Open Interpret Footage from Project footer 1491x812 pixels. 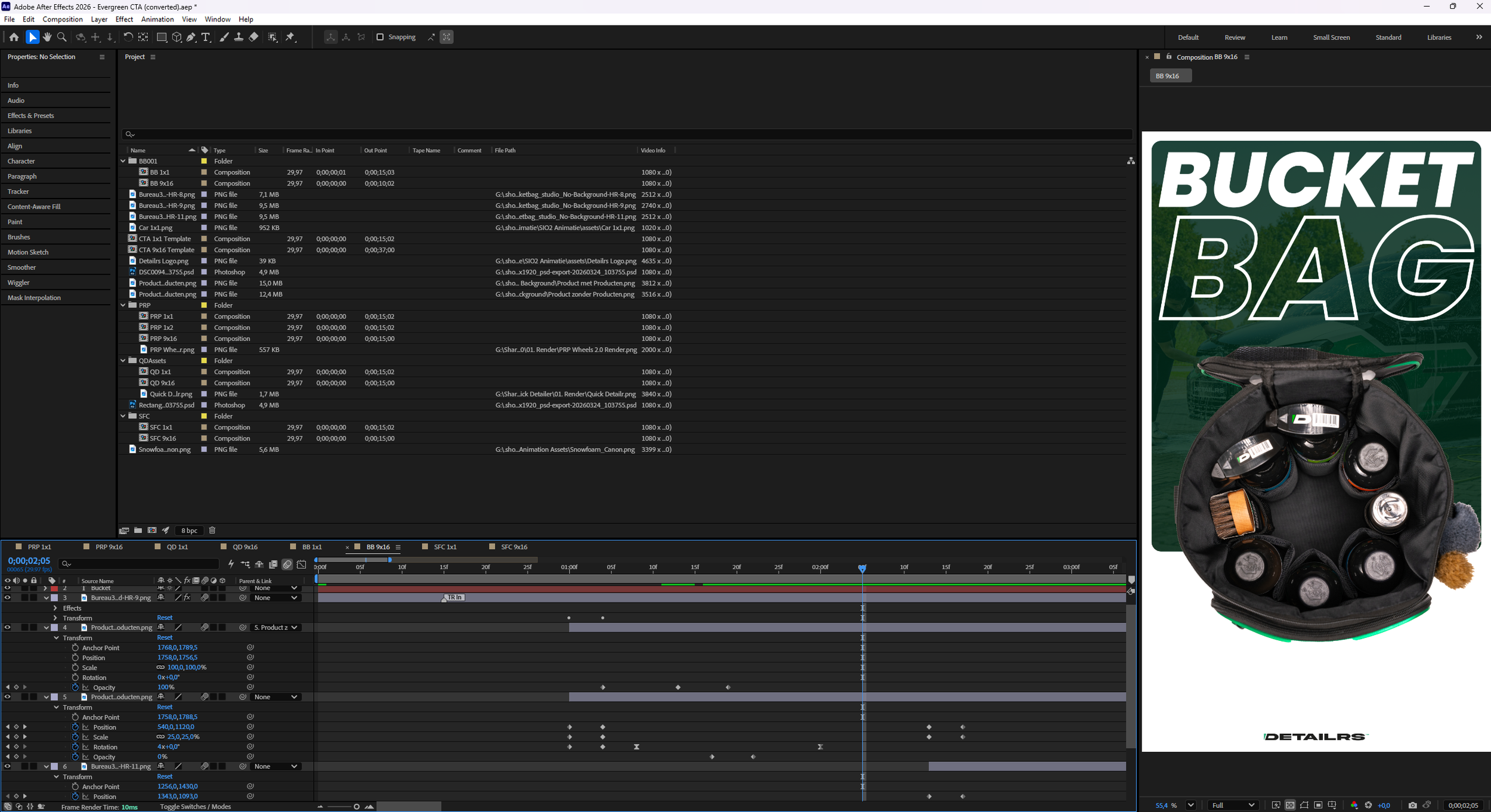tap(124, 530)
